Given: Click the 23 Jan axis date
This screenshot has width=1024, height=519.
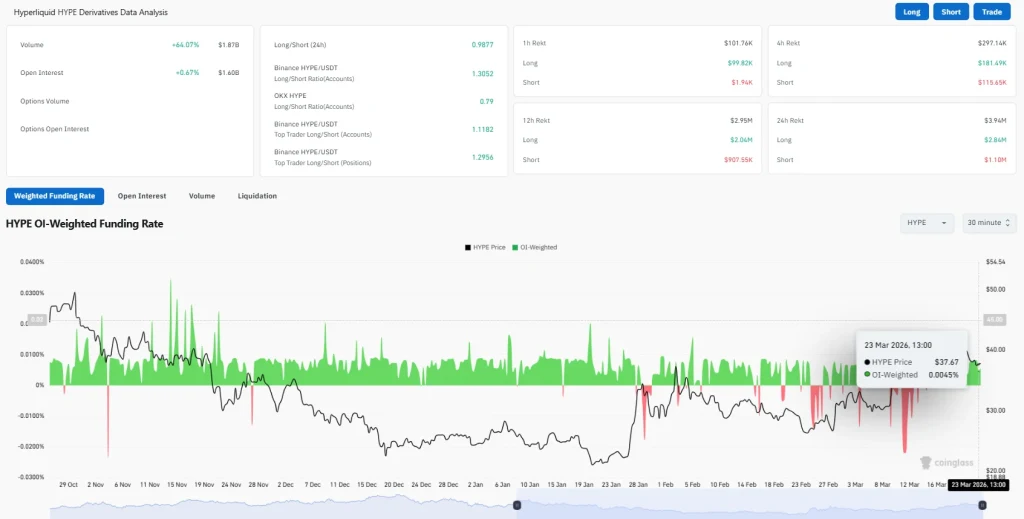Looking at the screenshot, I should pos(611,485).
